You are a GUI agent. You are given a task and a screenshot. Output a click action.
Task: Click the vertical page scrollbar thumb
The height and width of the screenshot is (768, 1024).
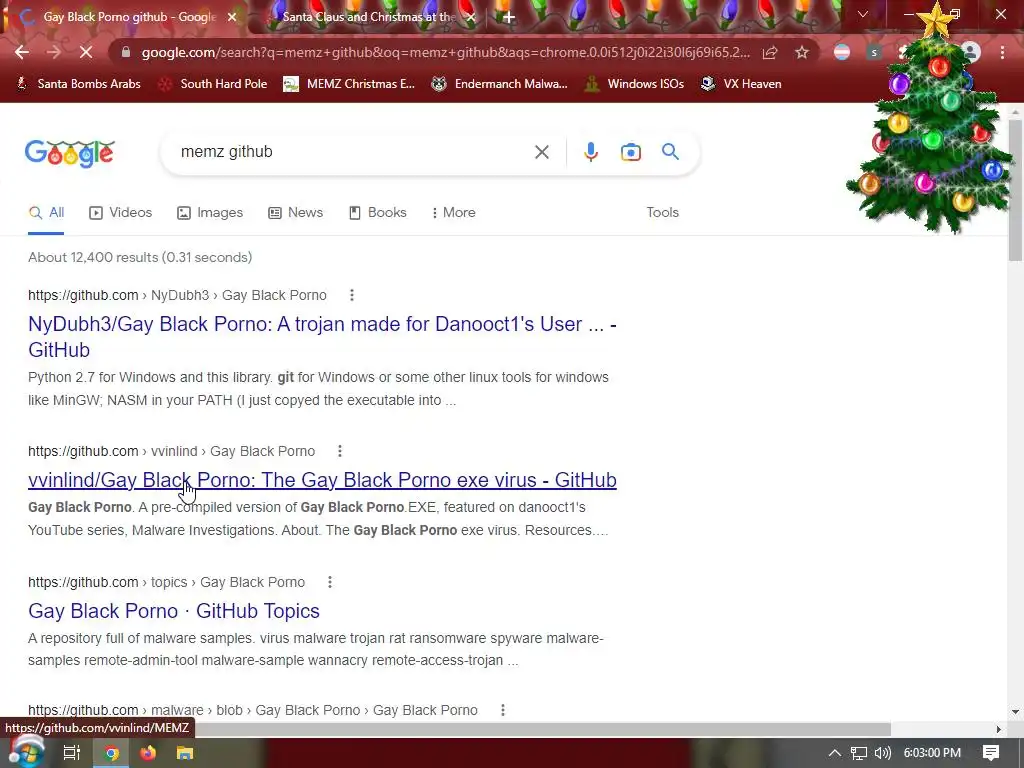click(x=1015, y=191)
